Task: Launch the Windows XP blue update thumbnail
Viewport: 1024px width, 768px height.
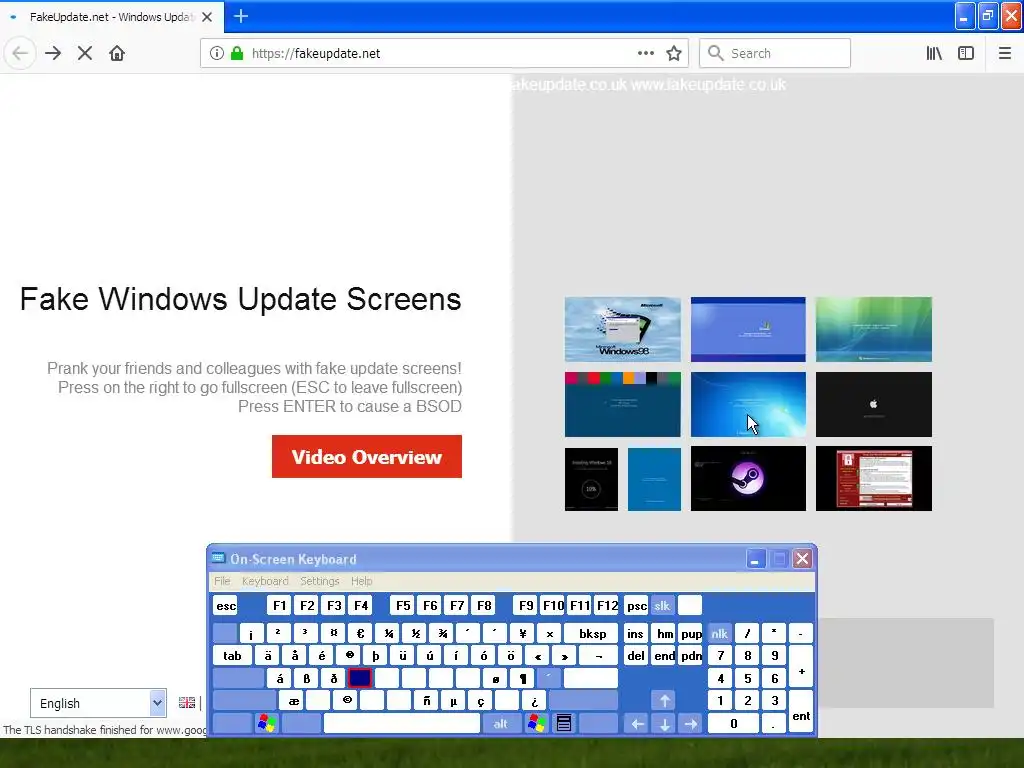Action: pyautogui.click(x=748, y=329)
